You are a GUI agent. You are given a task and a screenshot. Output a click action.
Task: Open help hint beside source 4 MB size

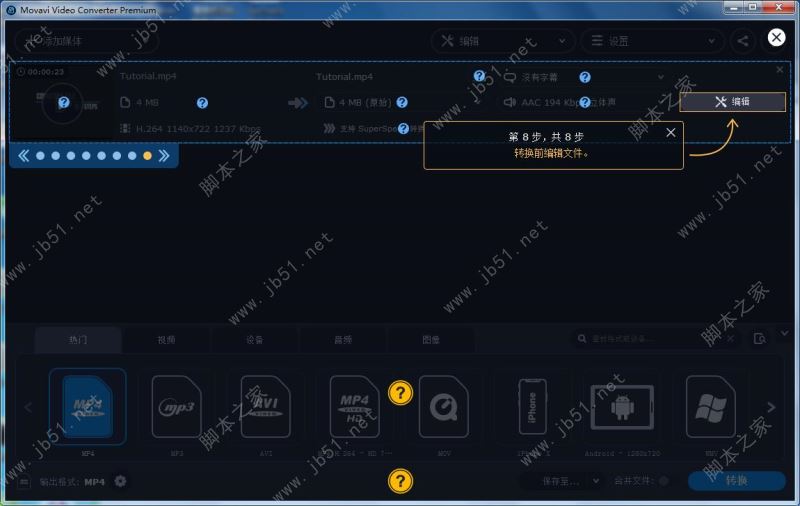pos(203,103)
